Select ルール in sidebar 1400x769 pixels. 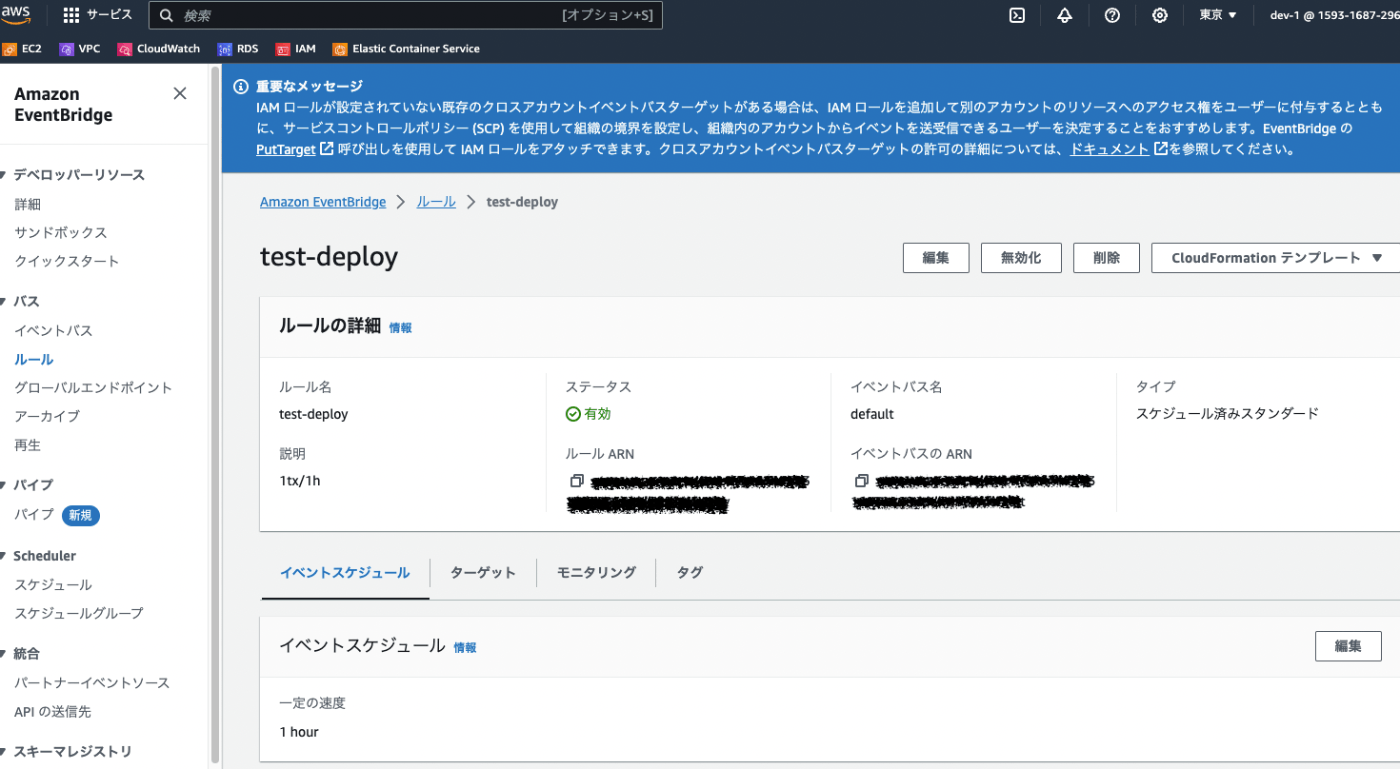[34, 360]
